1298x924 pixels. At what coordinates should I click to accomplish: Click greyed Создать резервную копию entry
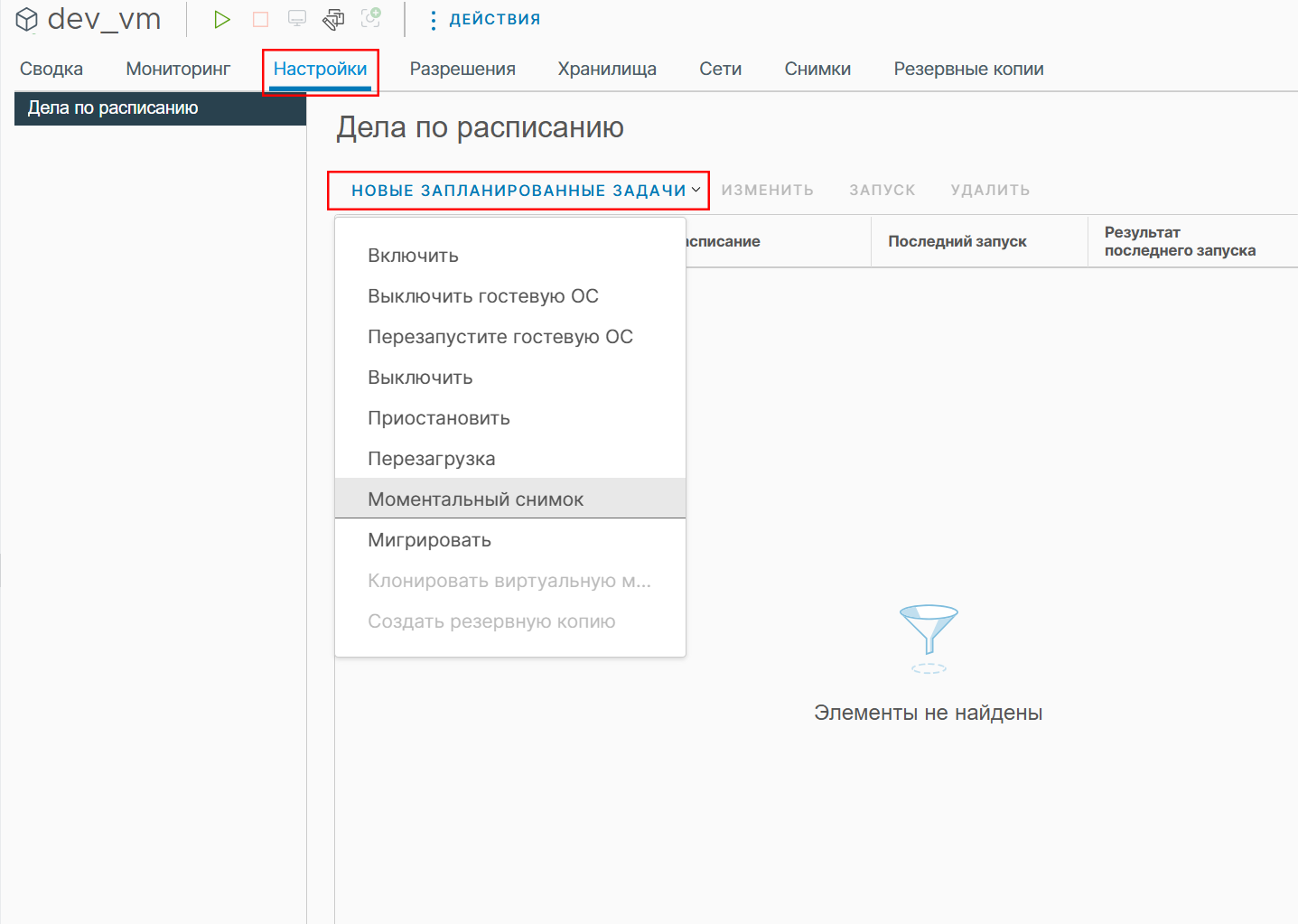pyautogui.click(x=510, y=621)
